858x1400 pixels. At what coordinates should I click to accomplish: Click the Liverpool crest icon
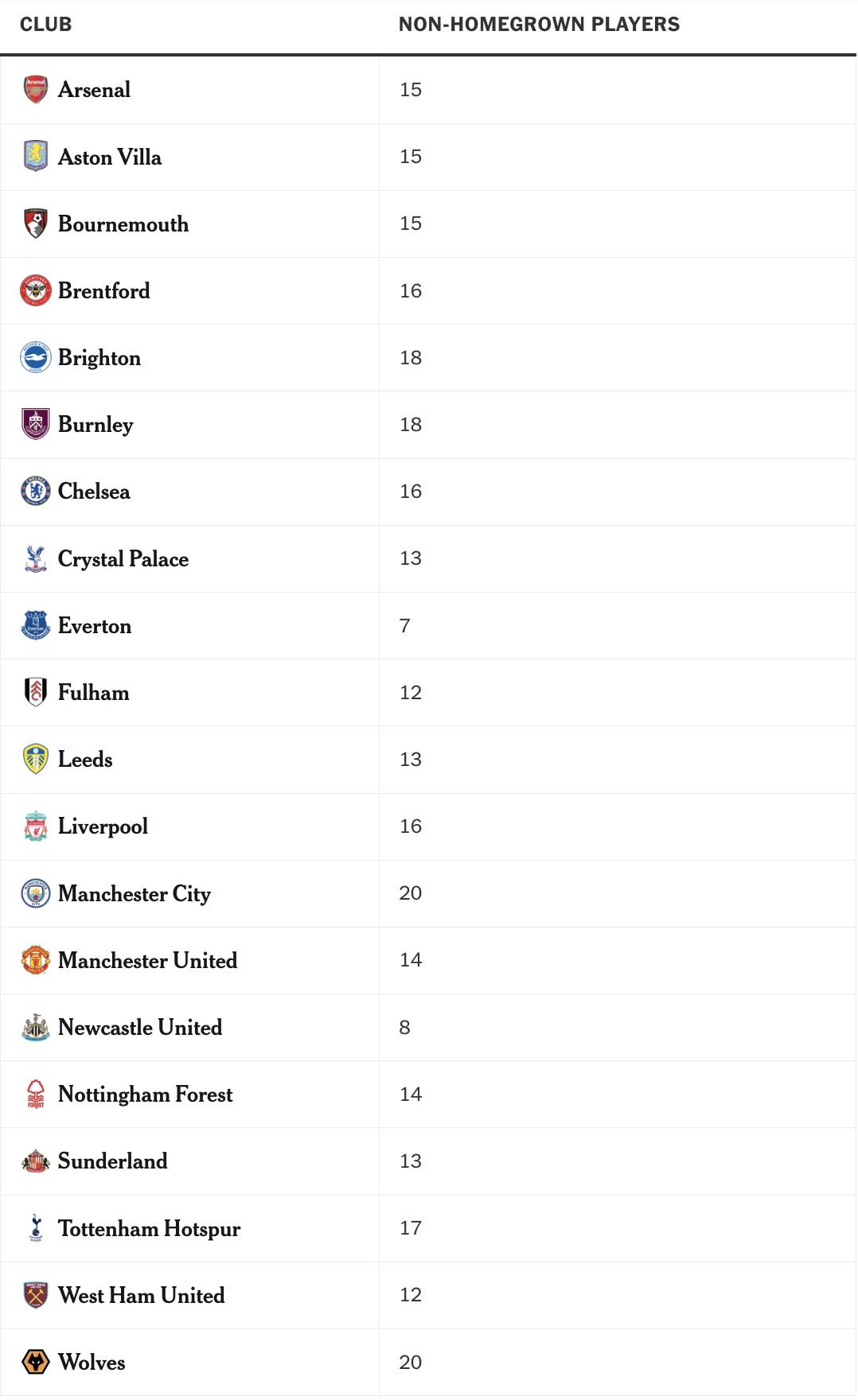[36, 826]
